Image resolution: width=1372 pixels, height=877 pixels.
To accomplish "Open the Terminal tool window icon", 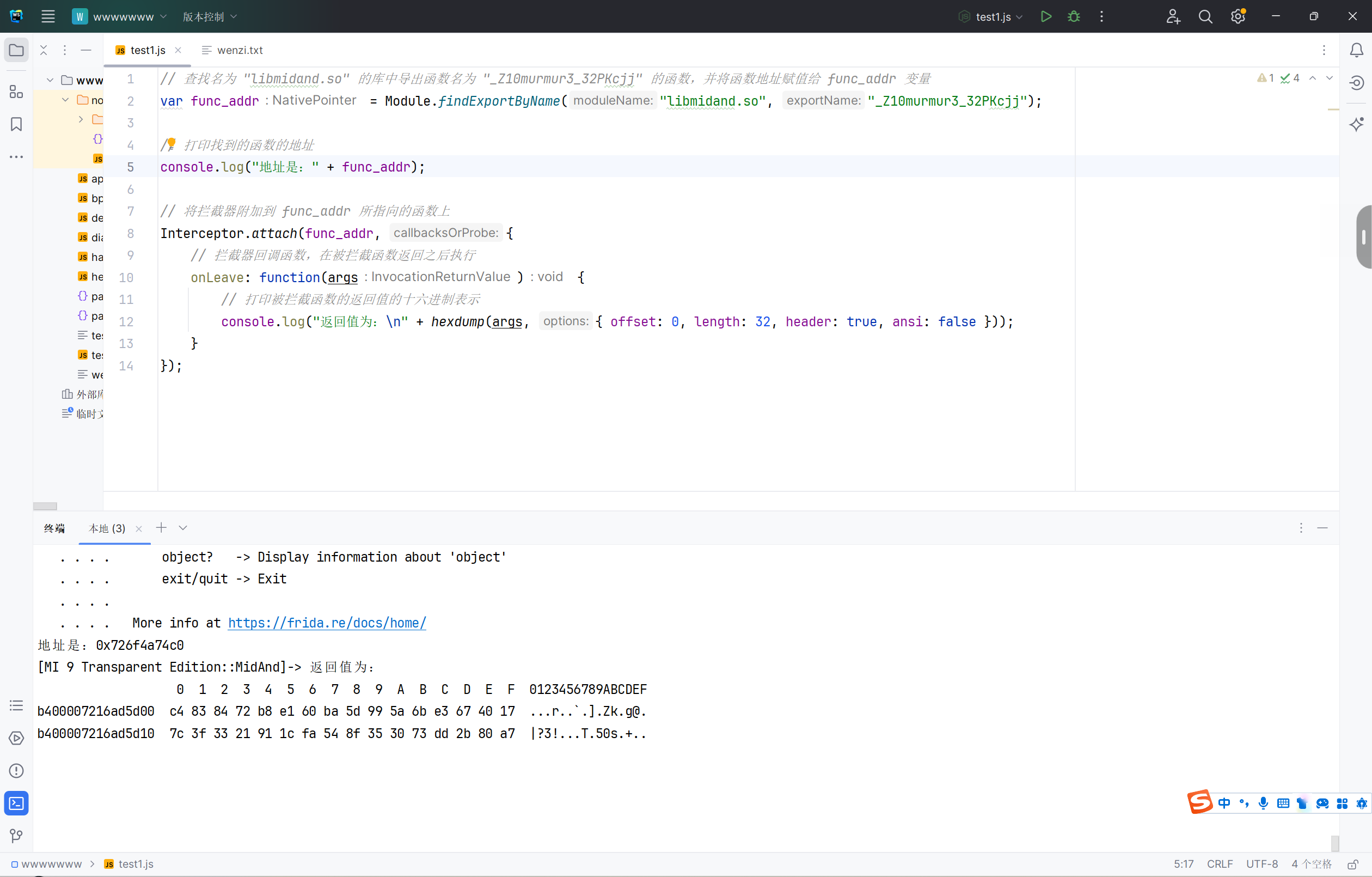I will click(x=16, y=803).
